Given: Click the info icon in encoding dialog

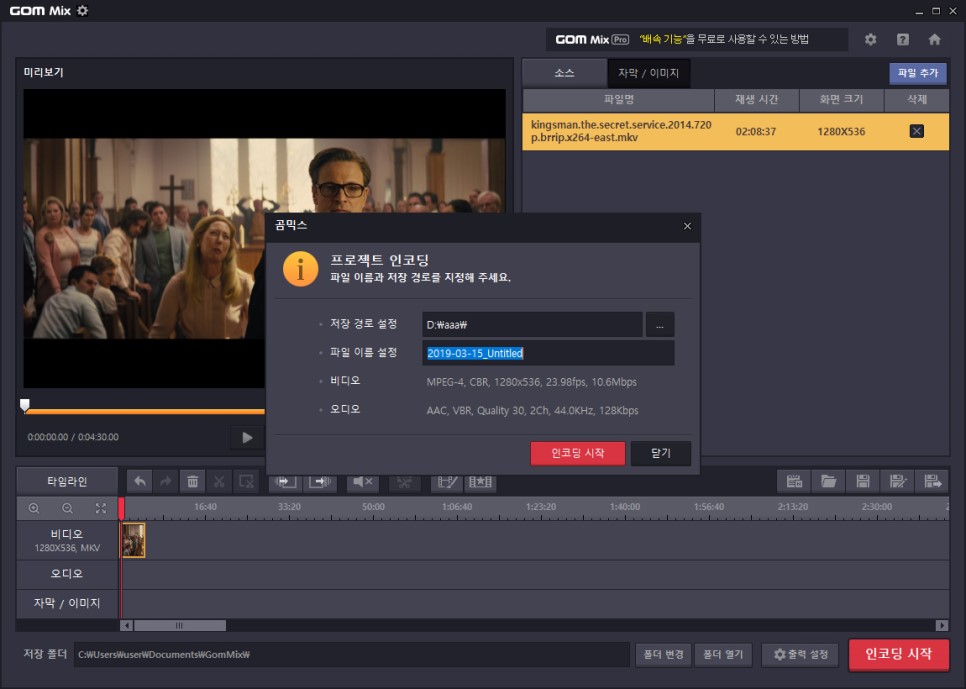Looking at the screenshot, I should [x=300, y=269].
